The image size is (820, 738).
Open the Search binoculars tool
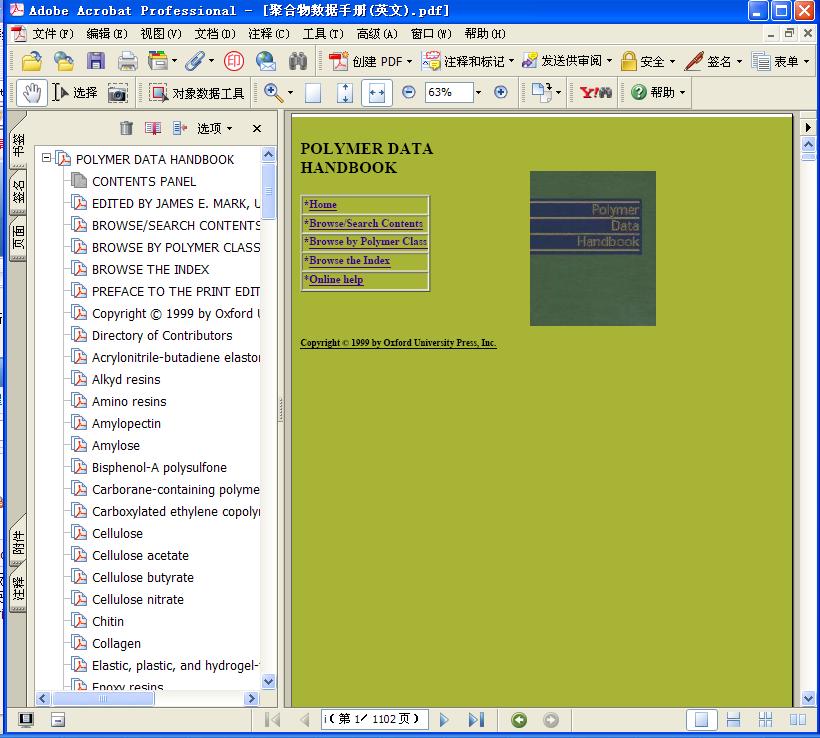click(x=298, y=62)
